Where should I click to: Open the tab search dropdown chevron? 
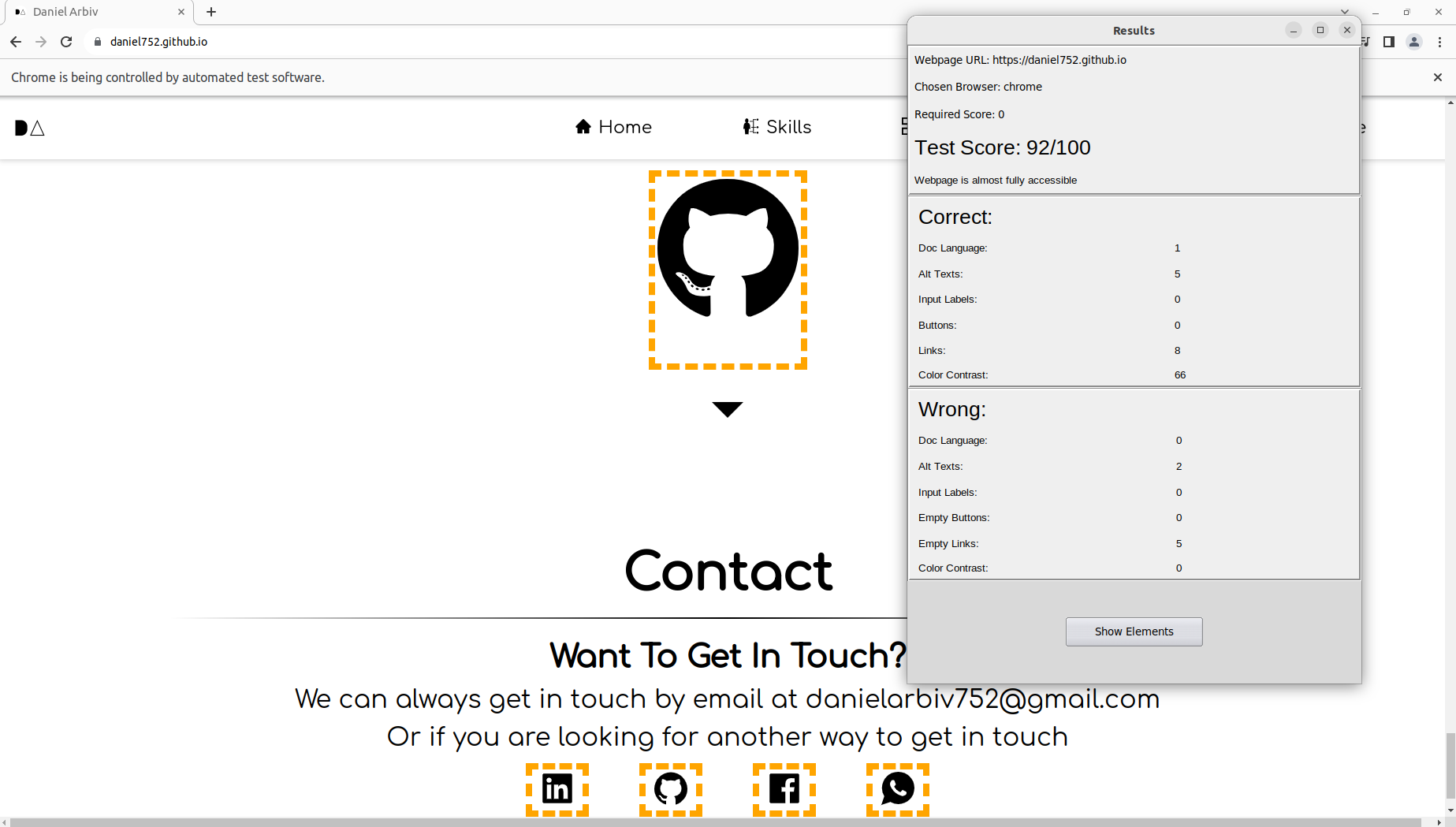pyautogui.click(x=1345, y=11)
